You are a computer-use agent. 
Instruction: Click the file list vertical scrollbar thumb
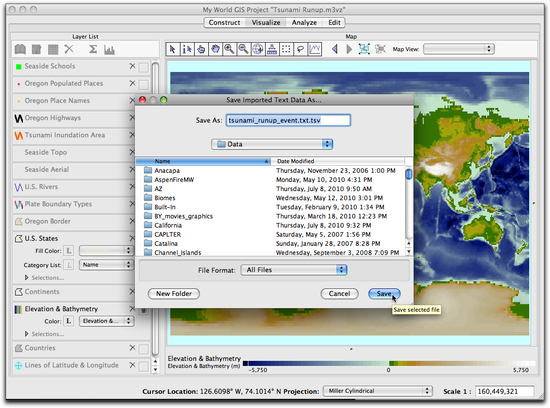pos(408,174)
